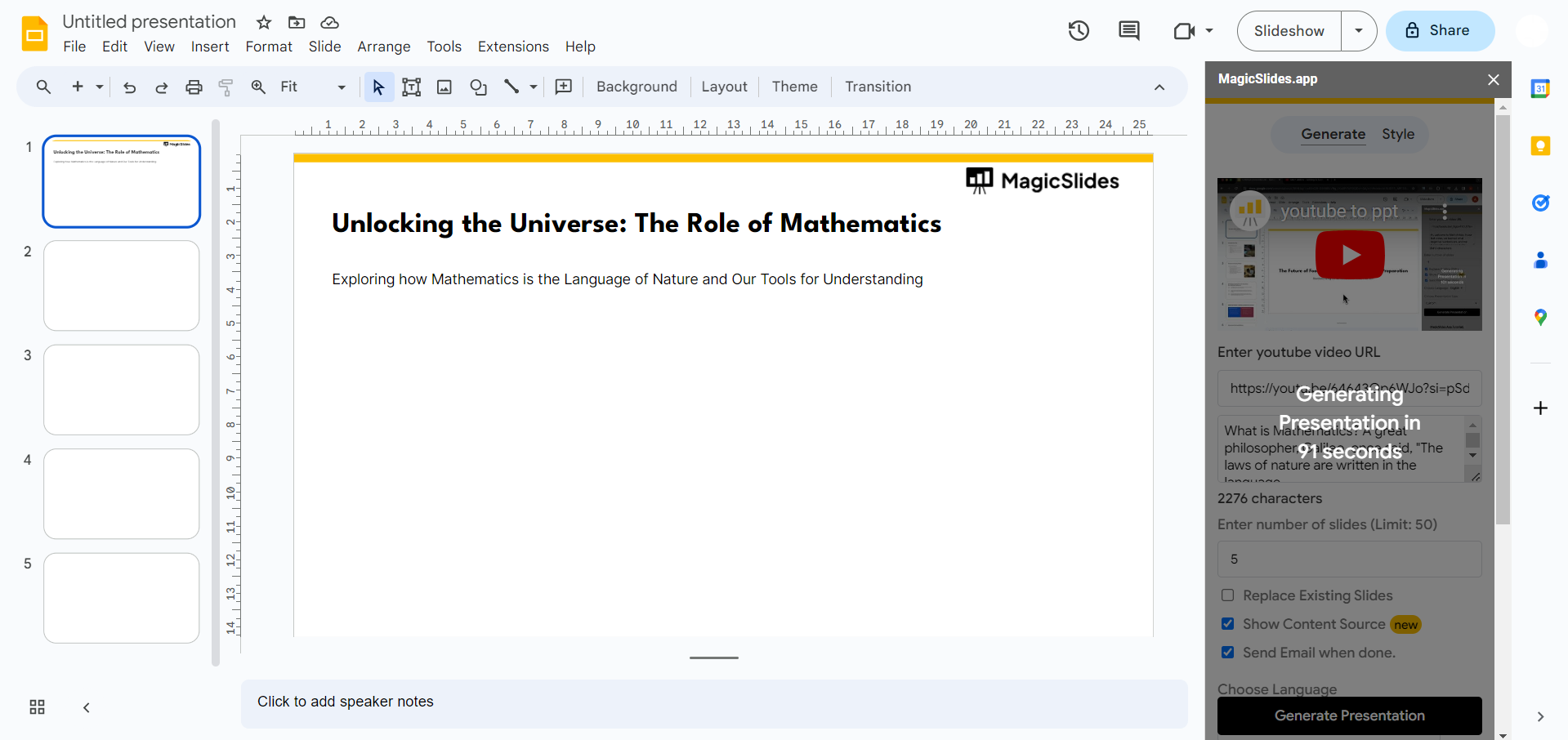Open the Fit zoom level dropdown
Viewport: 1568px width, 740px height.
(x=313, y=87)
